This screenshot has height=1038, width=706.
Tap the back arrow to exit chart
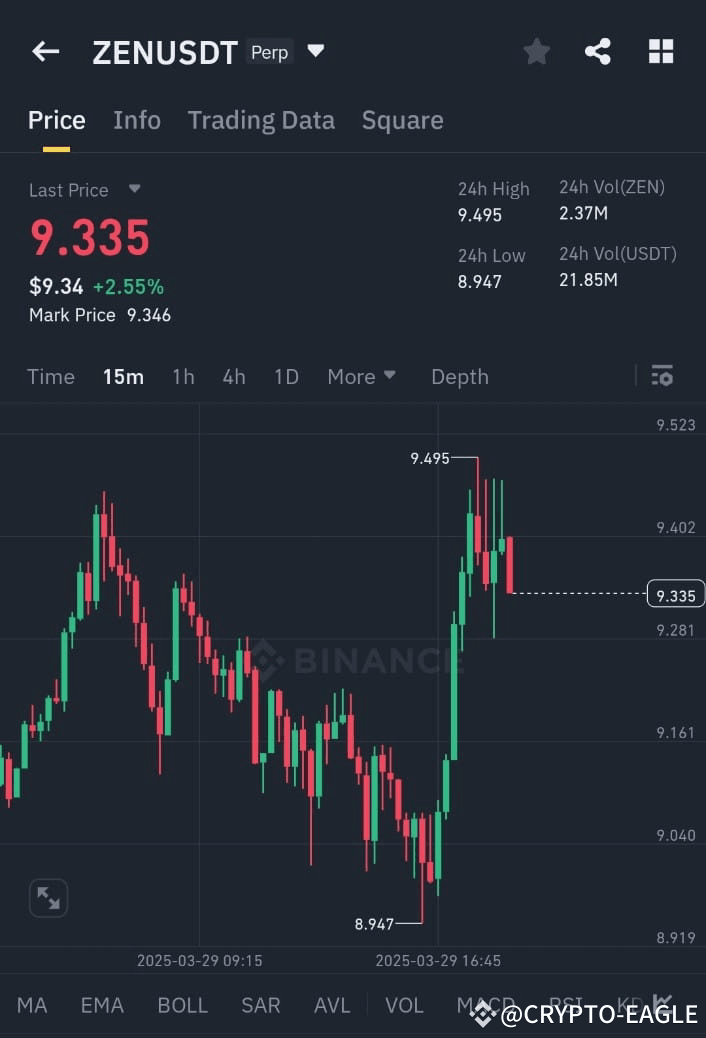45,51
